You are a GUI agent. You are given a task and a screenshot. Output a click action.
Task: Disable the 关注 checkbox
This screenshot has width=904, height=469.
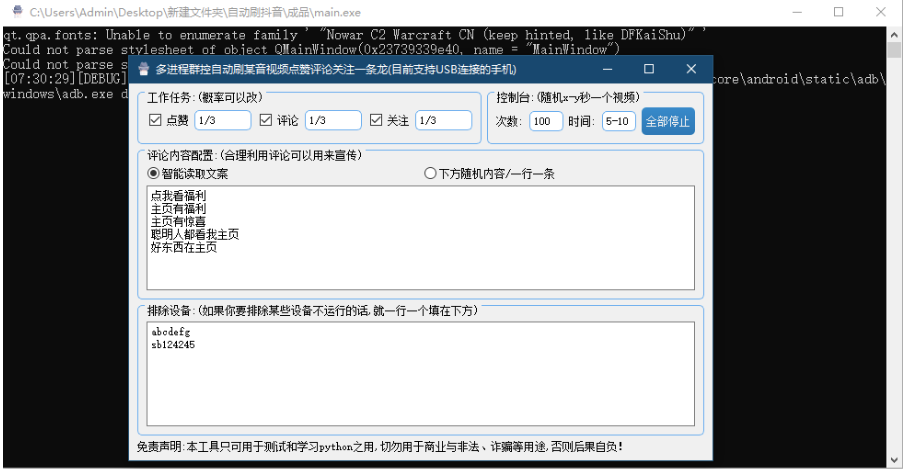(x=376, y=120)
